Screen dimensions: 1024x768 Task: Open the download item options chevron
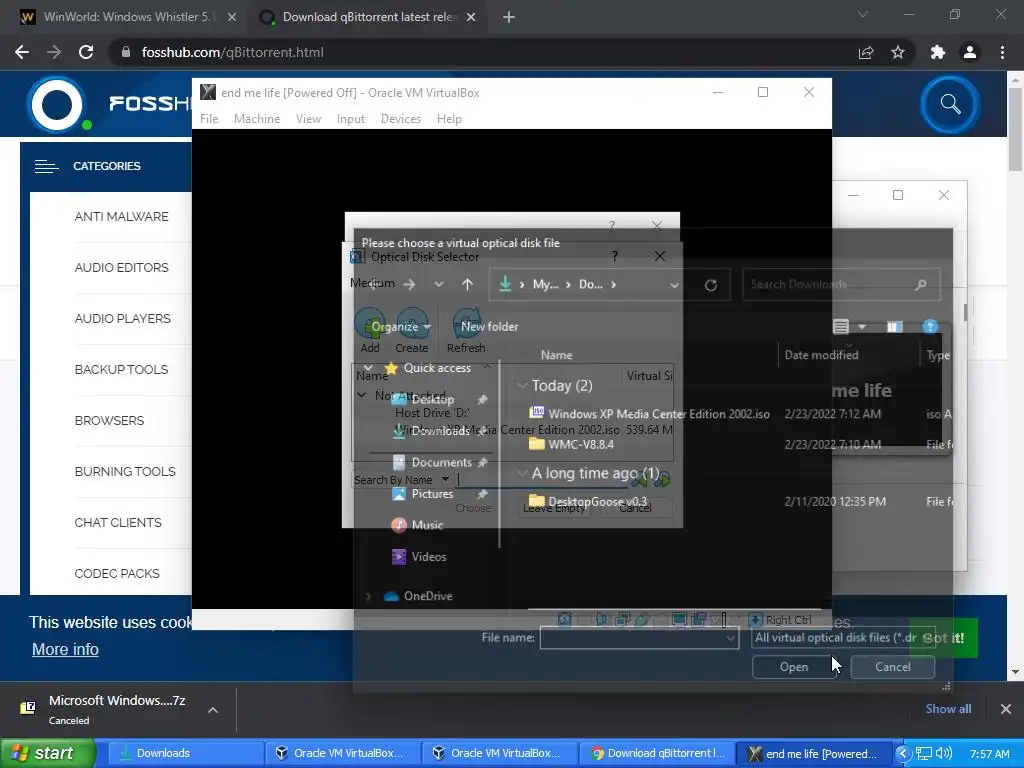[213, 709]
